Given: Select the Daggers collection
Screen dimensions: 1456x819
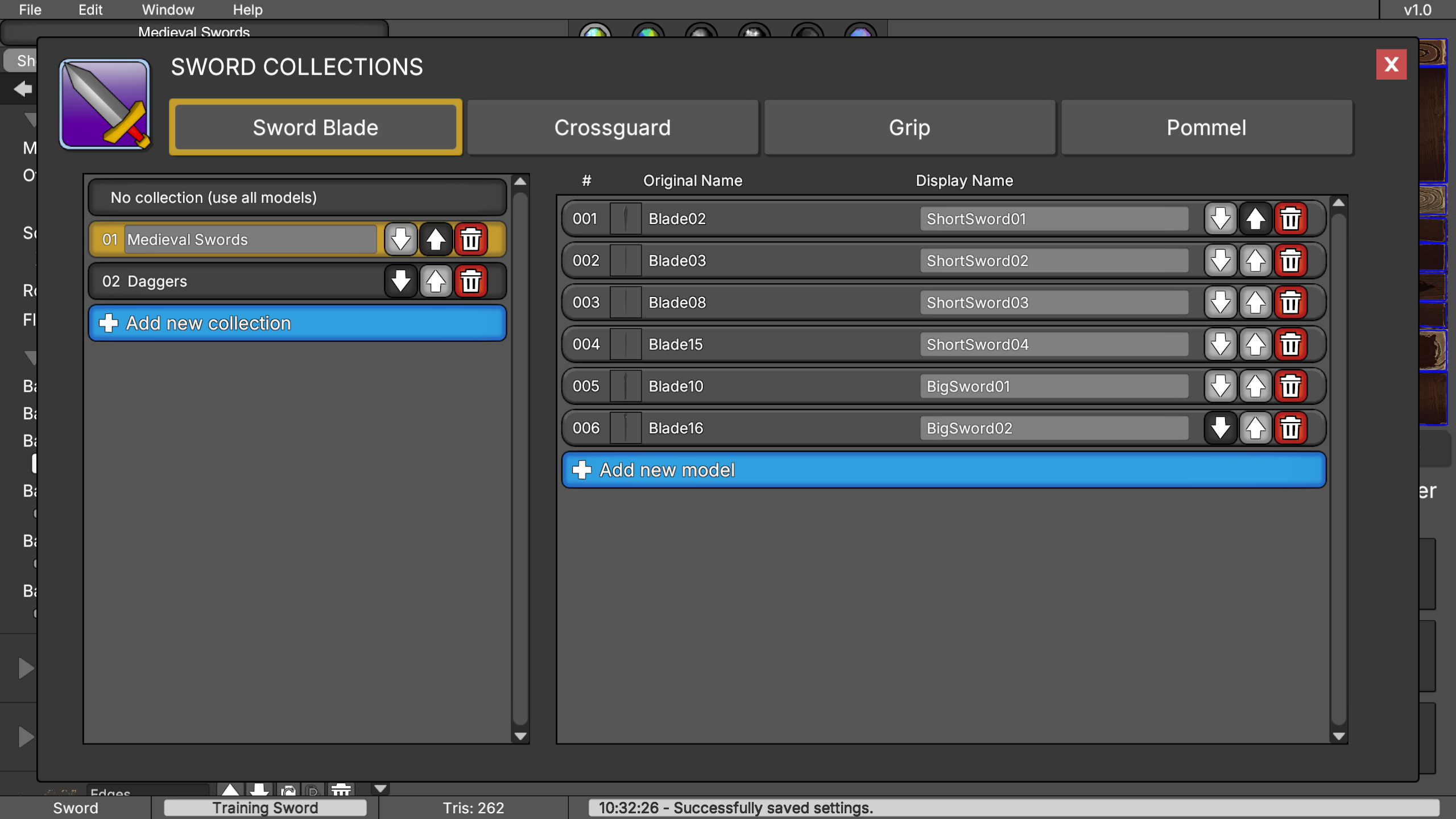Looking at the screenshot, I should (236, 281).
